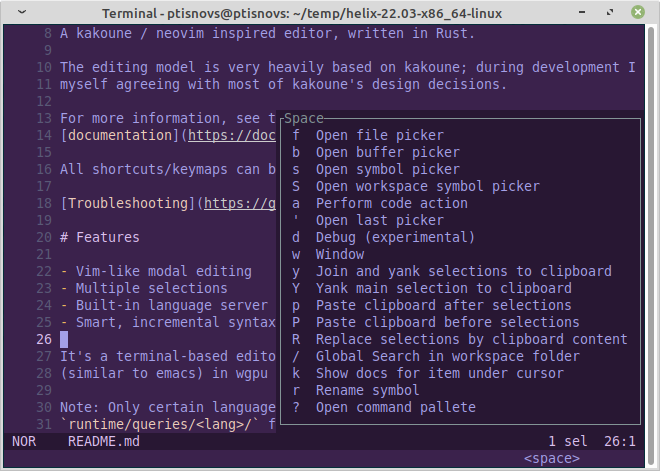Image resolution: width=660 pixels, height=471 pixels.
Task: Choose 'Debug (experimental)' entry
Action: point(383,237)
